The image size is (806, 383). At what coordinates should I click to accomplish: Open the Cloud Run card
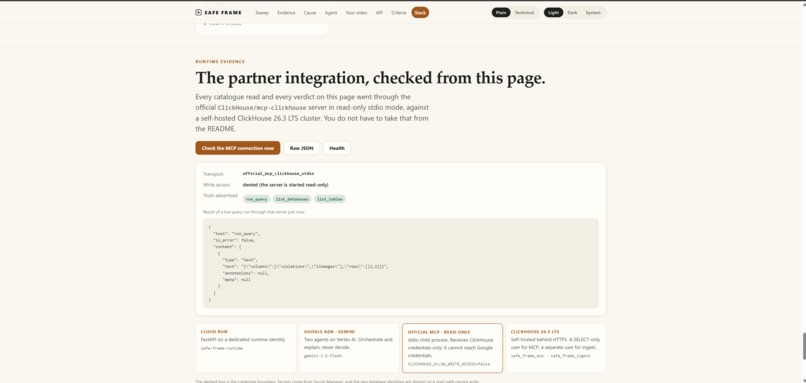pos(246,348)
